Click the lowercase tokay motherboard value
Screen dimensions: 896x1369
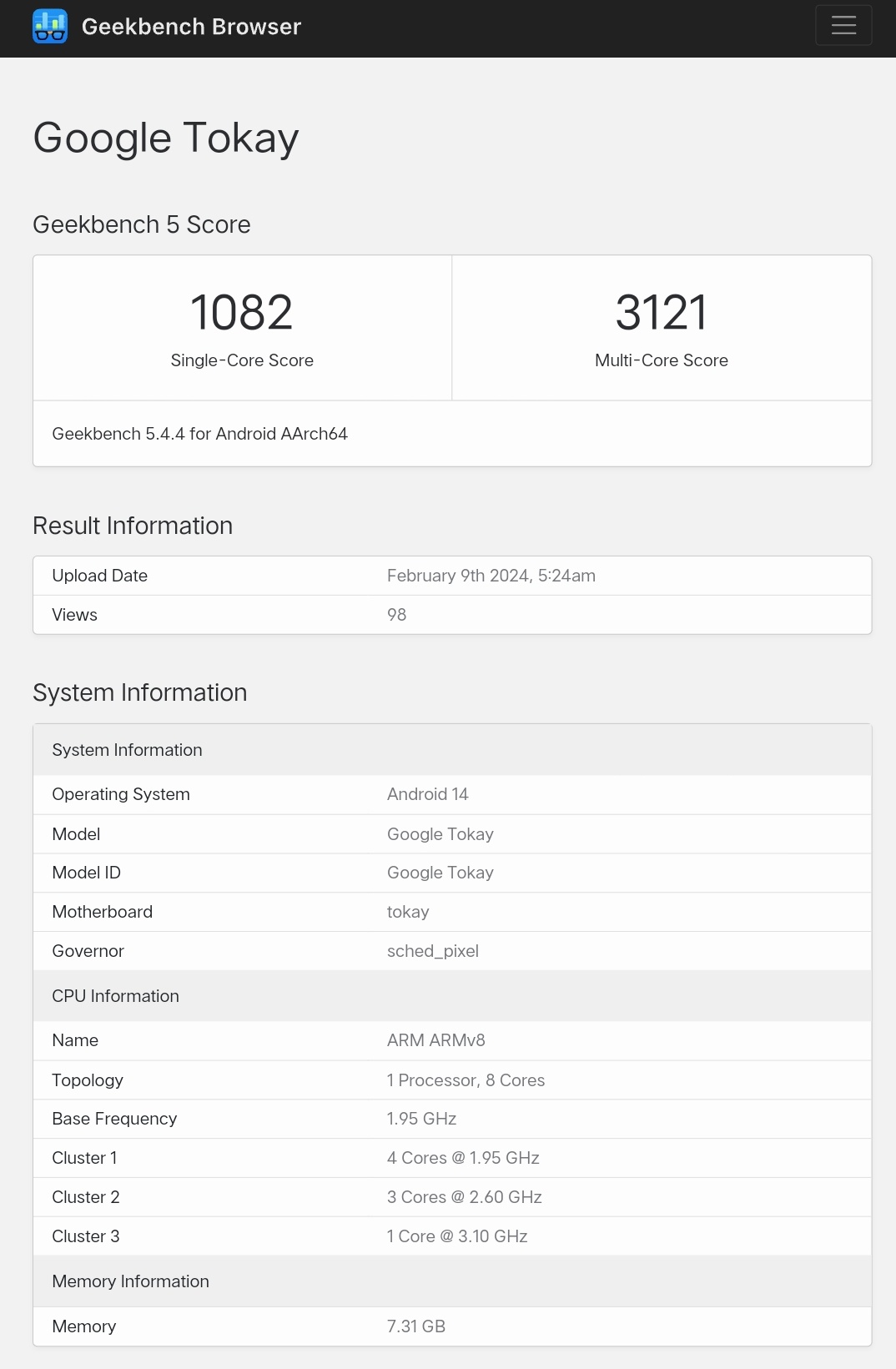(x=408, y=912)
